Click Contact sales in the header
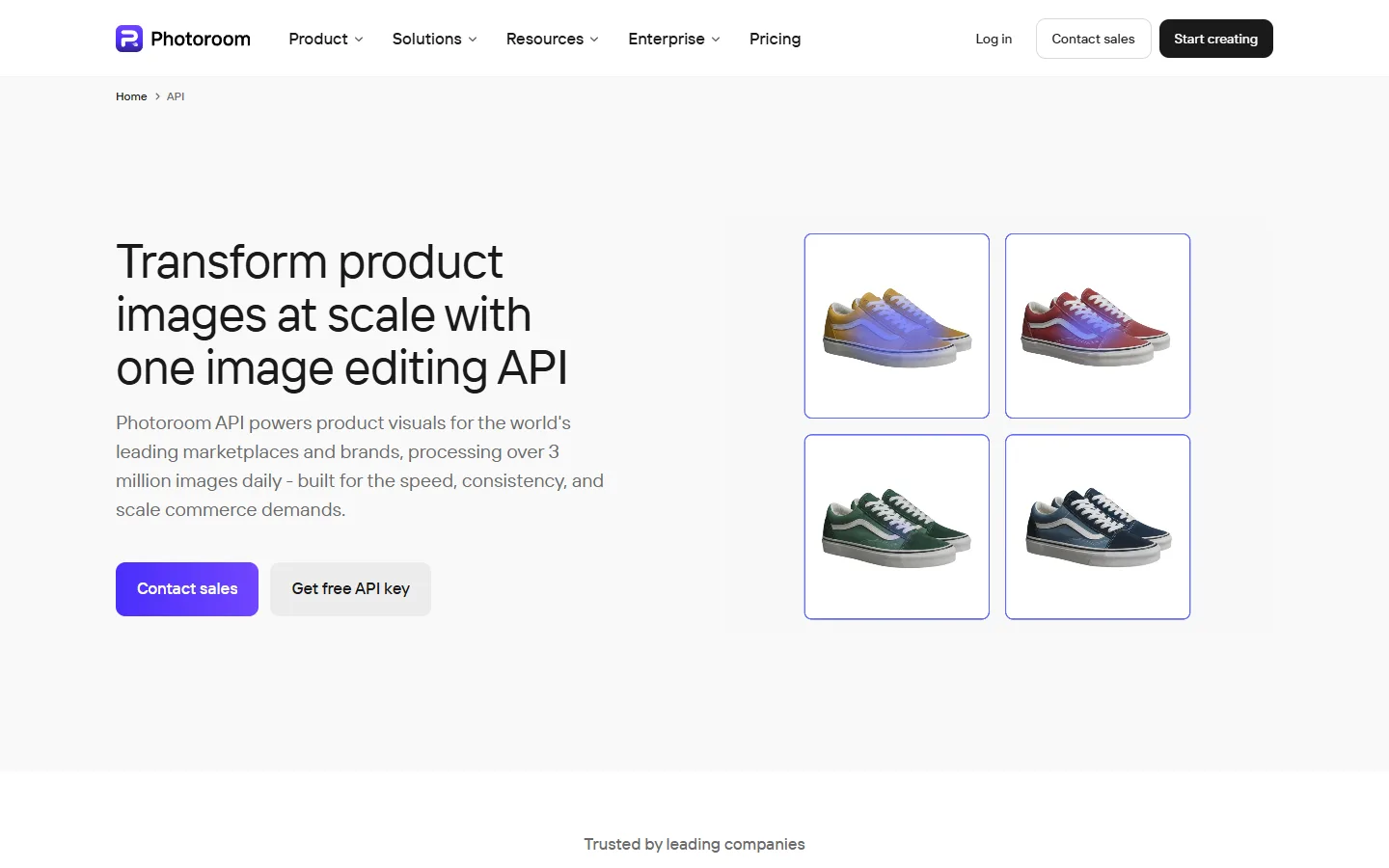This screenshot has width=1389, height=868. [x=1093, y=39]
